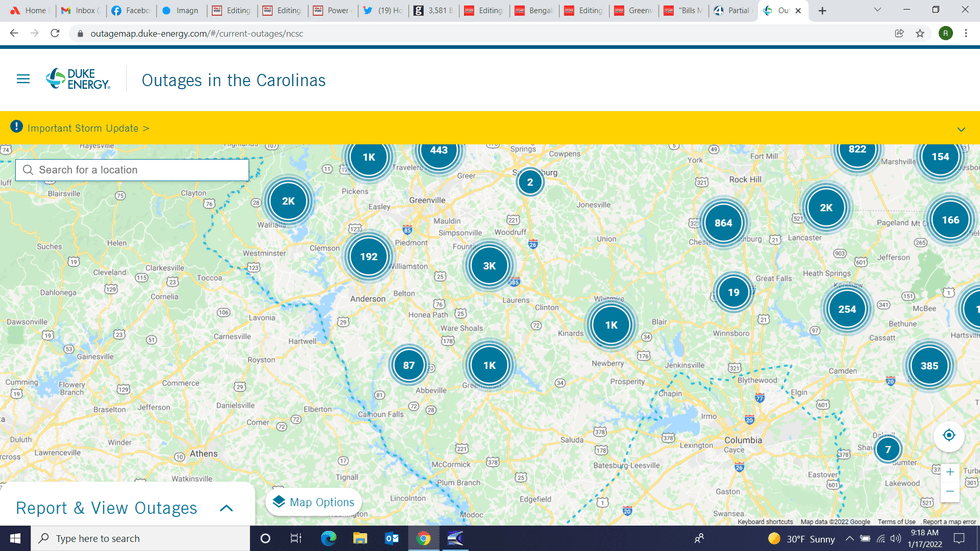Select the 192 outage cluster near Anderson
Viewport: 980px width, 551px height.
(368, 256)
